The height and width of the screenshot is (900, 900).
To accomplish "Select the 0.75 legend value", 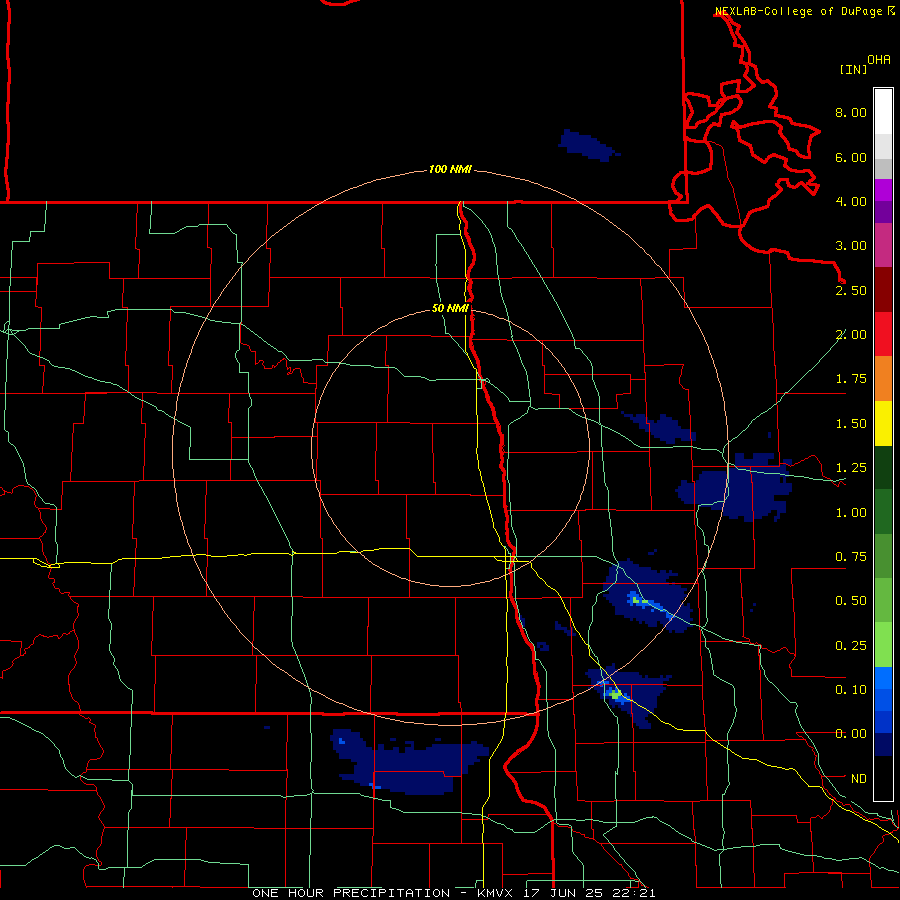I will point(851,557).
